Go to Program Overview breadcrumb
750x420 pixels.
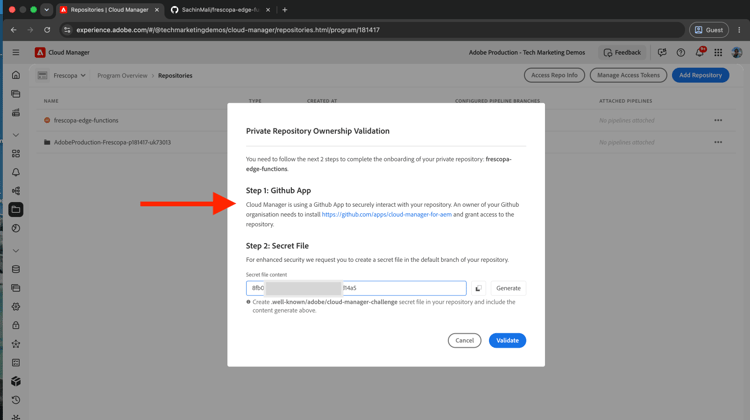click(122, 76)
